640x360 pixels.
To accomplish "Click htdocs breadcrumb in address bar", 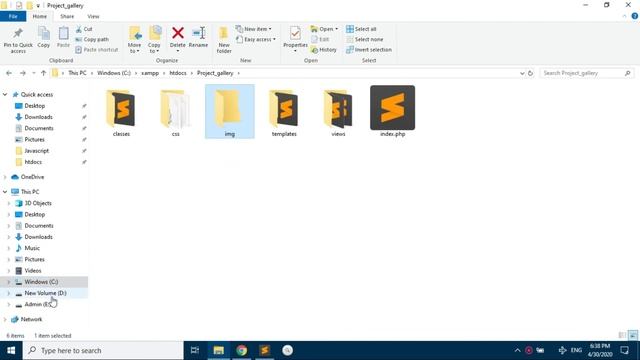I will [x=178, y=73].
